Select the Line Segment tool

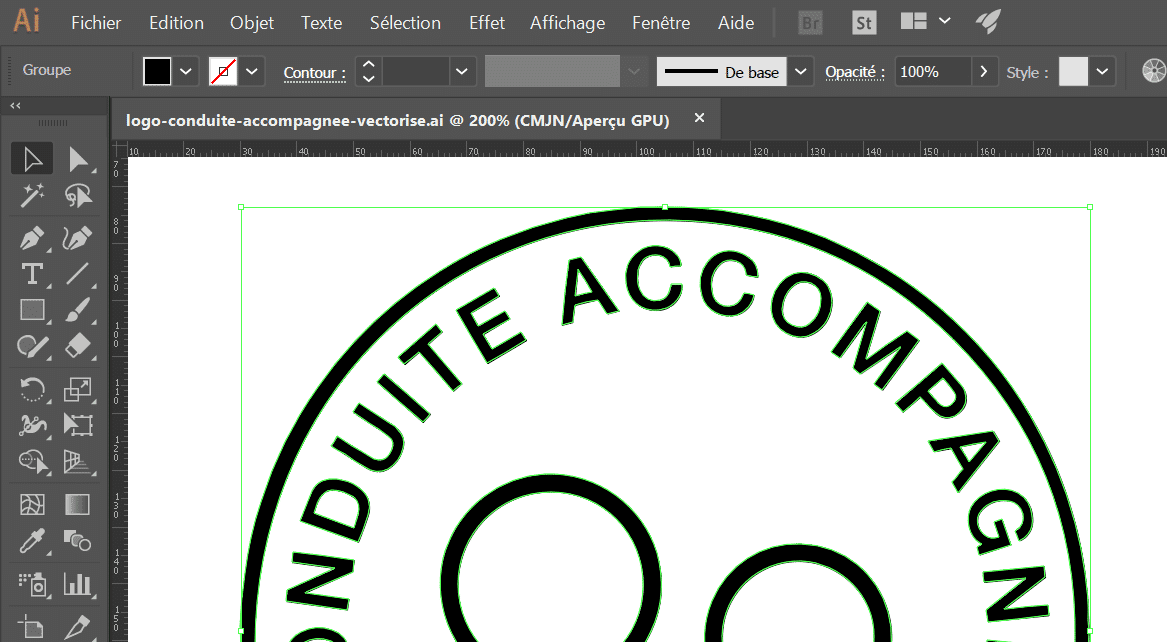point(77,274)
